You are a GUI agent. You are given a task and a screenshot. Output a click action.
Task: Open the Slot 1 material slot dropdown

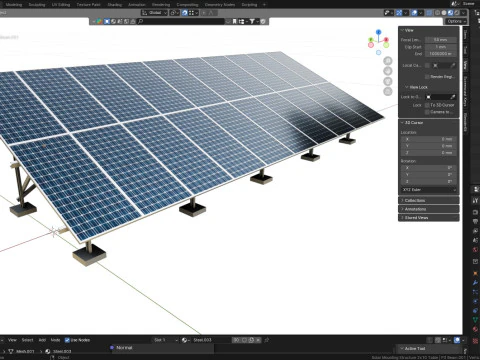point(165,340)
